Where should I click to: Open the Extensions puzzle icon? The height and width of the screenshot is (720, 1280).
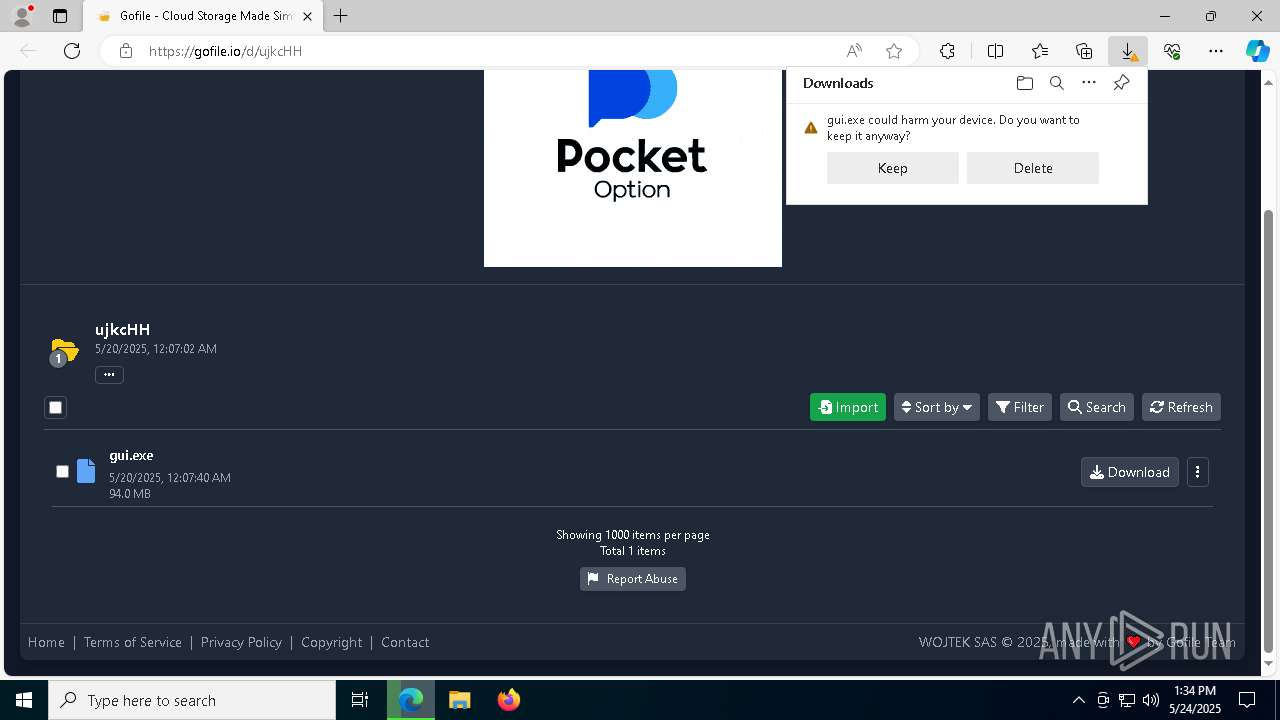pos(947,51)
